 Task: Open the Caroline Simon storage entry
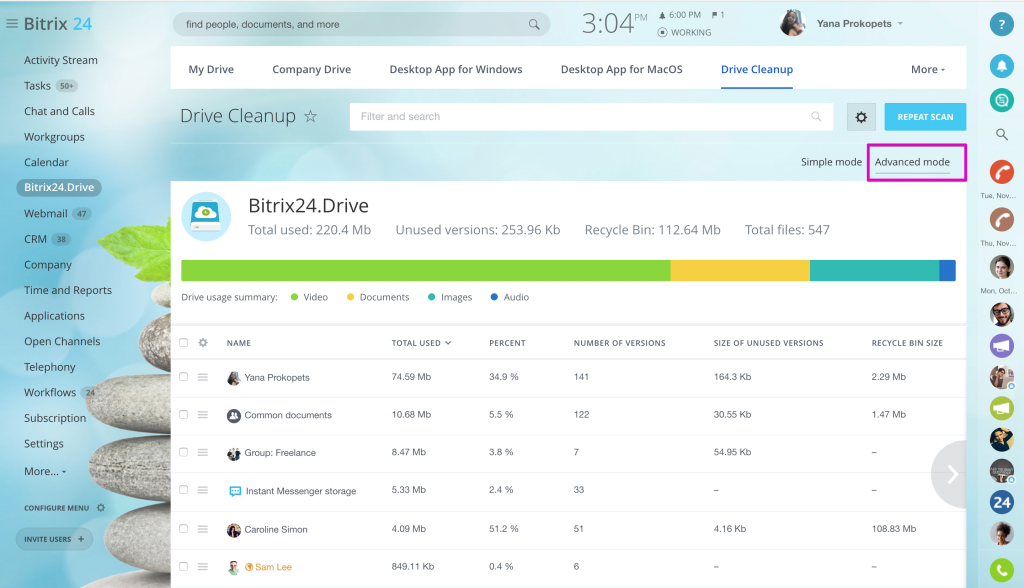[x=276, y=529]
